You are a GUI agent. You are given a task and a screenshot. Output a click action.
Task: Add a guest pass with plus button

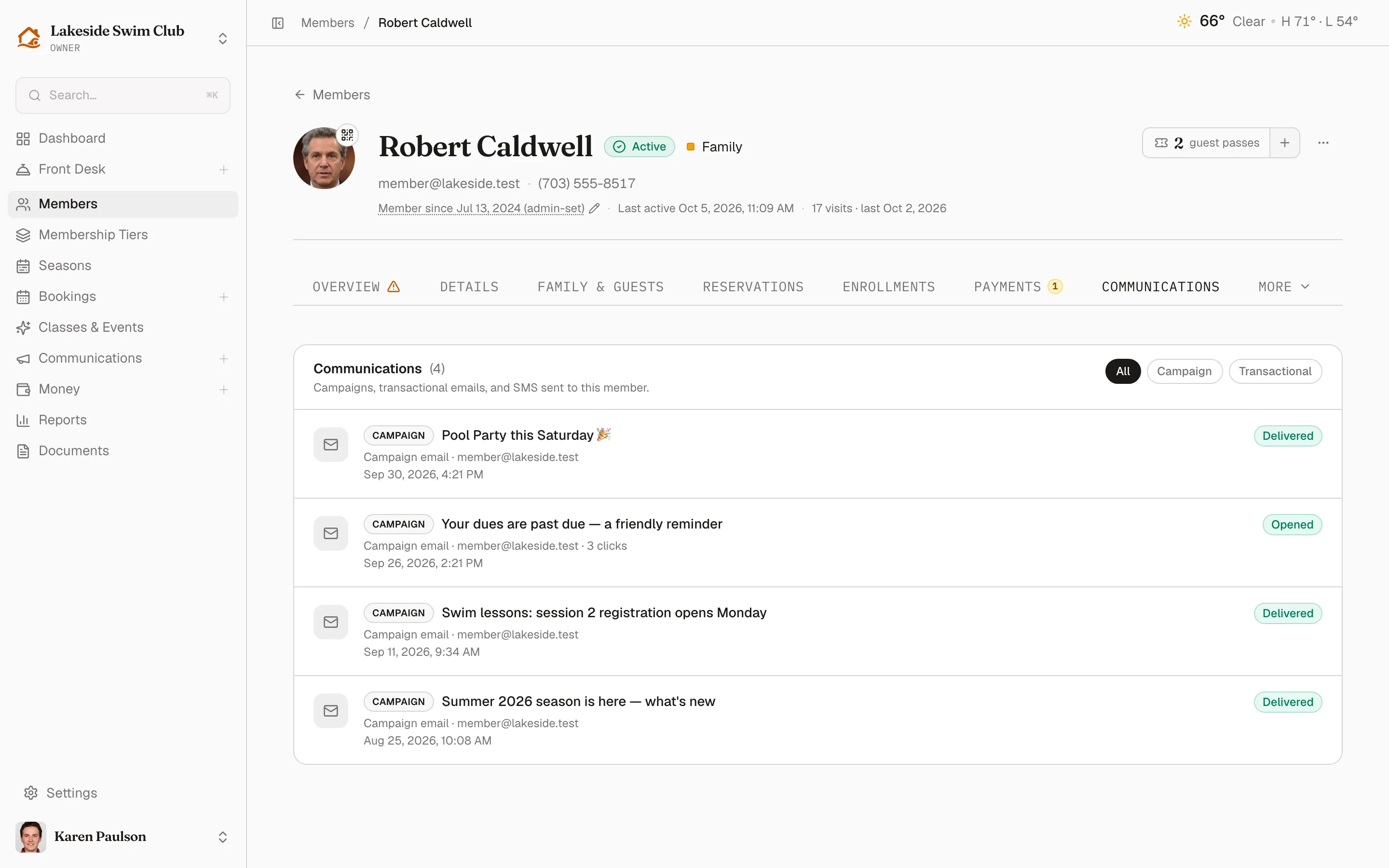click(1284, 143)
